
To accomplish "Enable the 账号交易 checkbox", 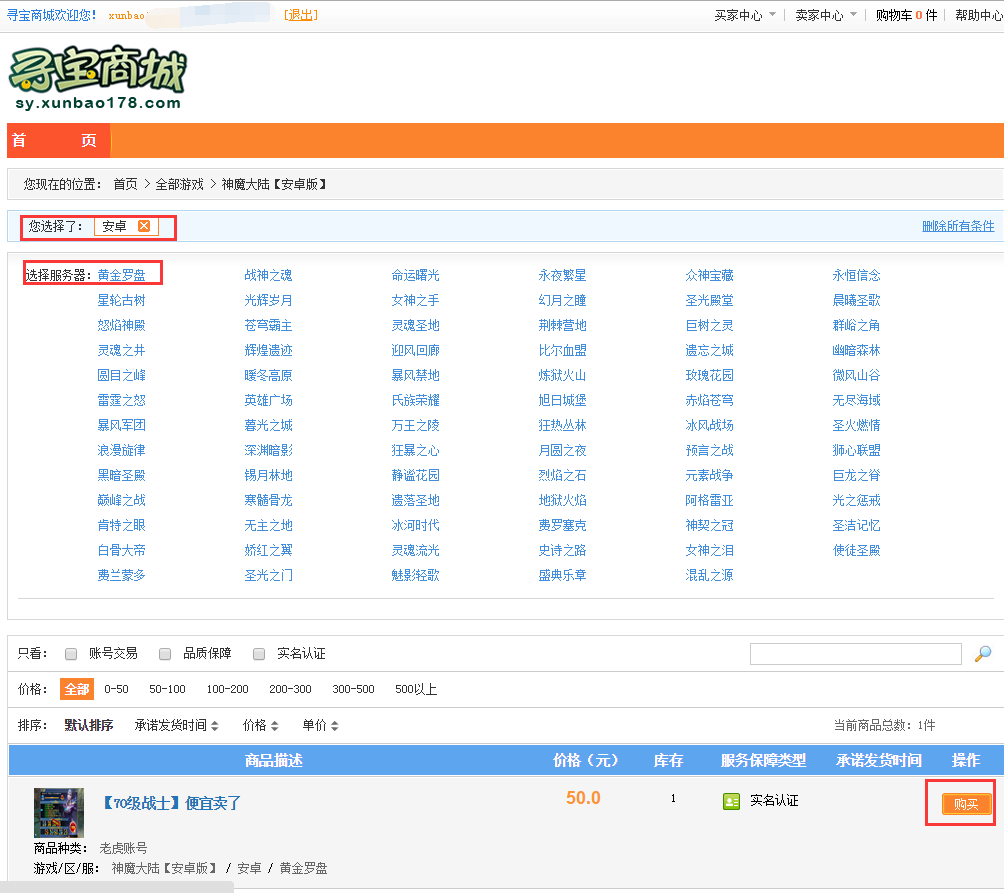I will [71, 654].
